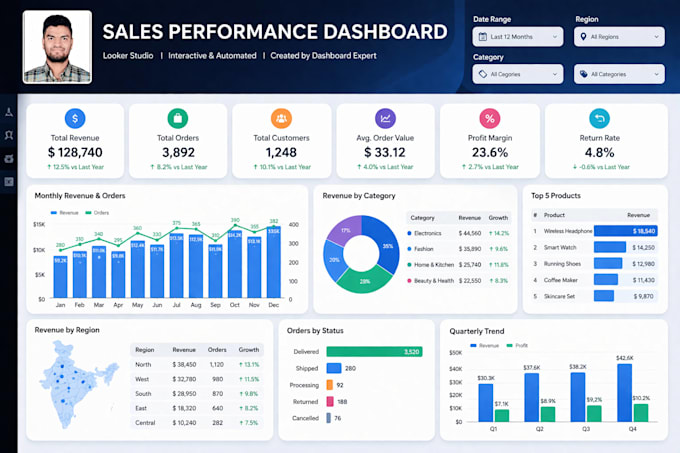Select the North region row
Viewport: 680px width, 453px height.
197,365
